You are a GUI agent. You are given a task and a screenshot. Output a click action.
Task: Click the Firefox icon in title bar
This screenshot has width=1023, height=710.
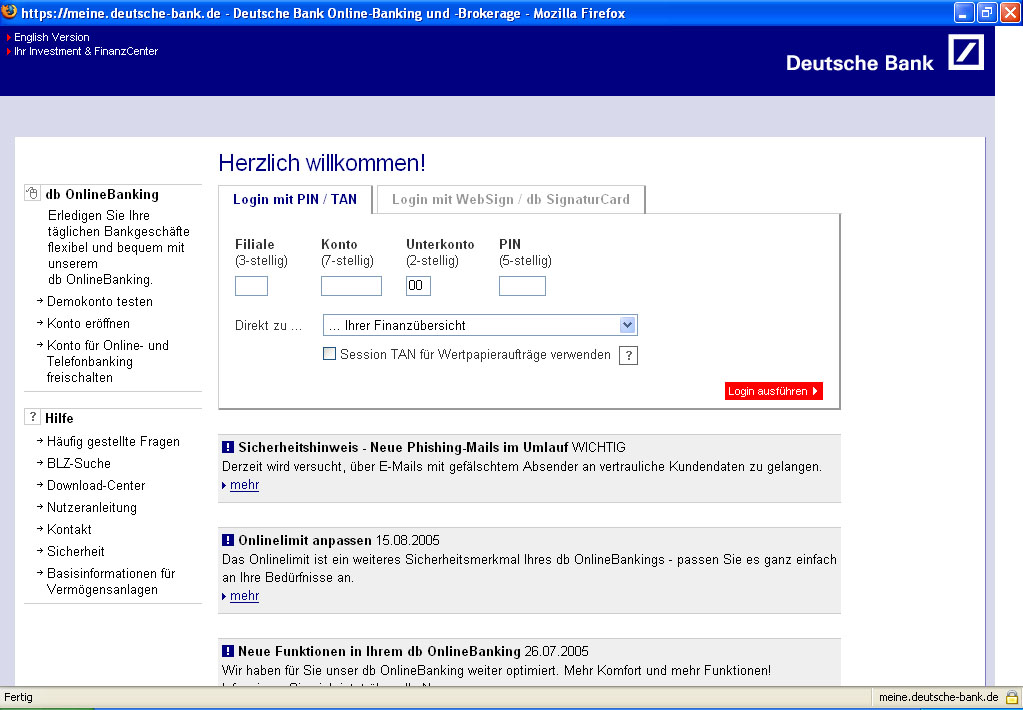(x=9, y=12)
